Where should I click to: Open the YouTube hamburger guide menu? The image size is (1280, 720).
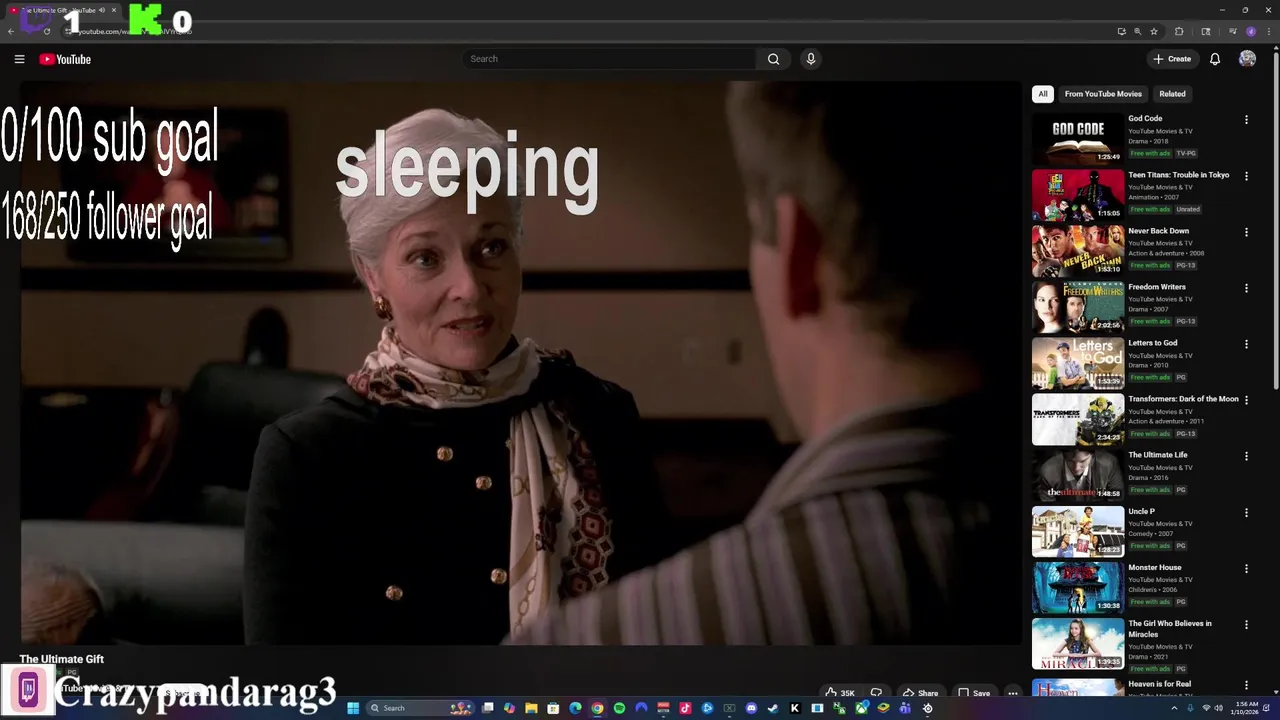19,59
